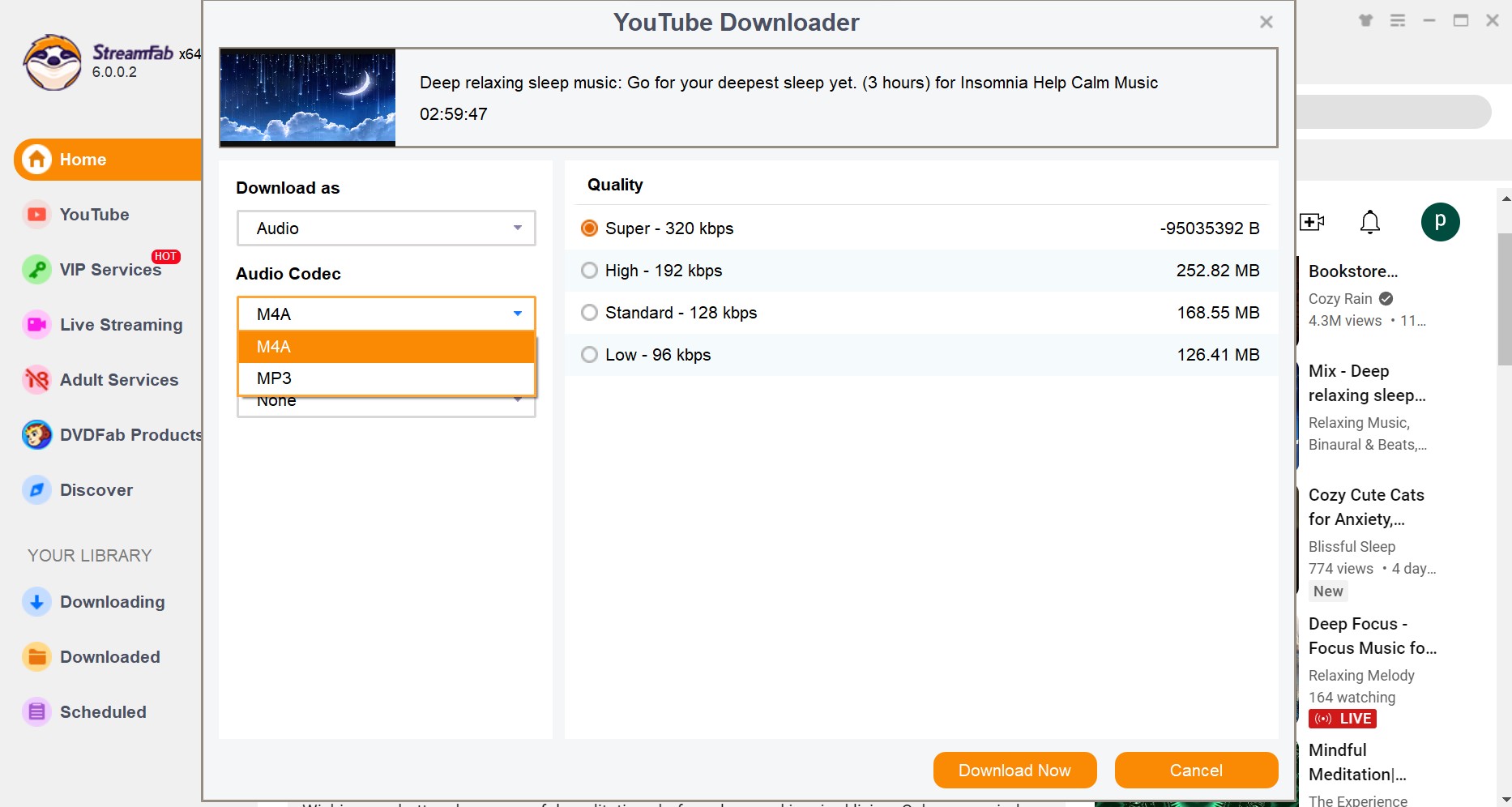
Task: Click the -95035392 B size value
Action: [1210, 228]
